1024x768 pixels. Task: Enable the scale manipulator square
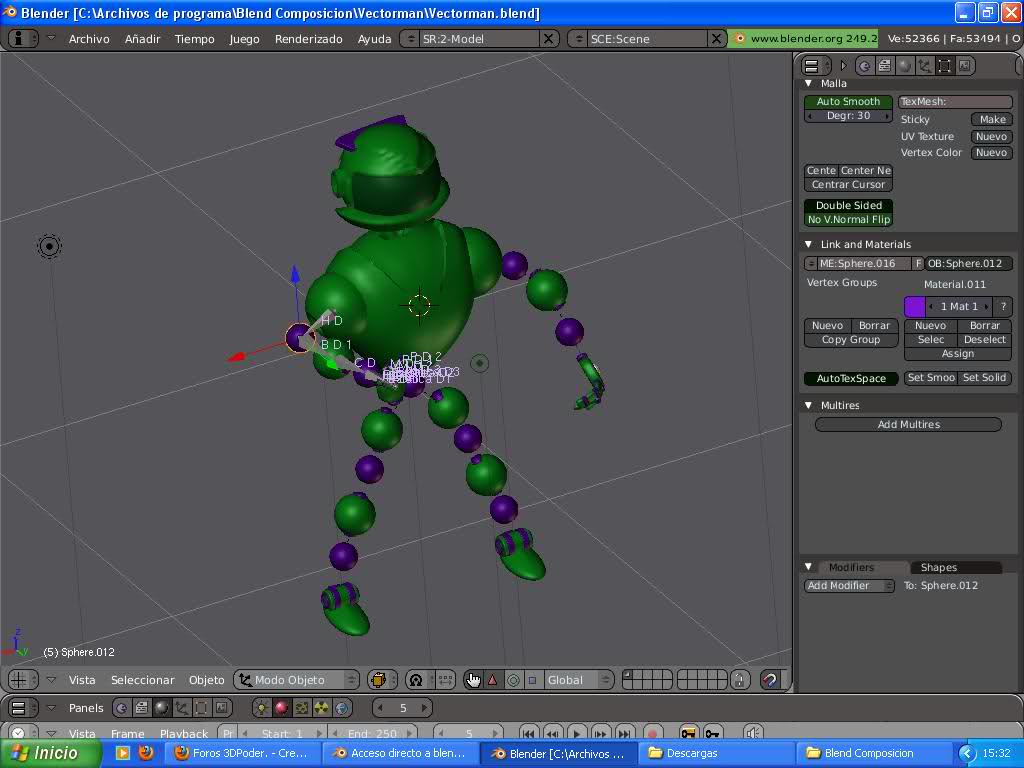point(532,680)
